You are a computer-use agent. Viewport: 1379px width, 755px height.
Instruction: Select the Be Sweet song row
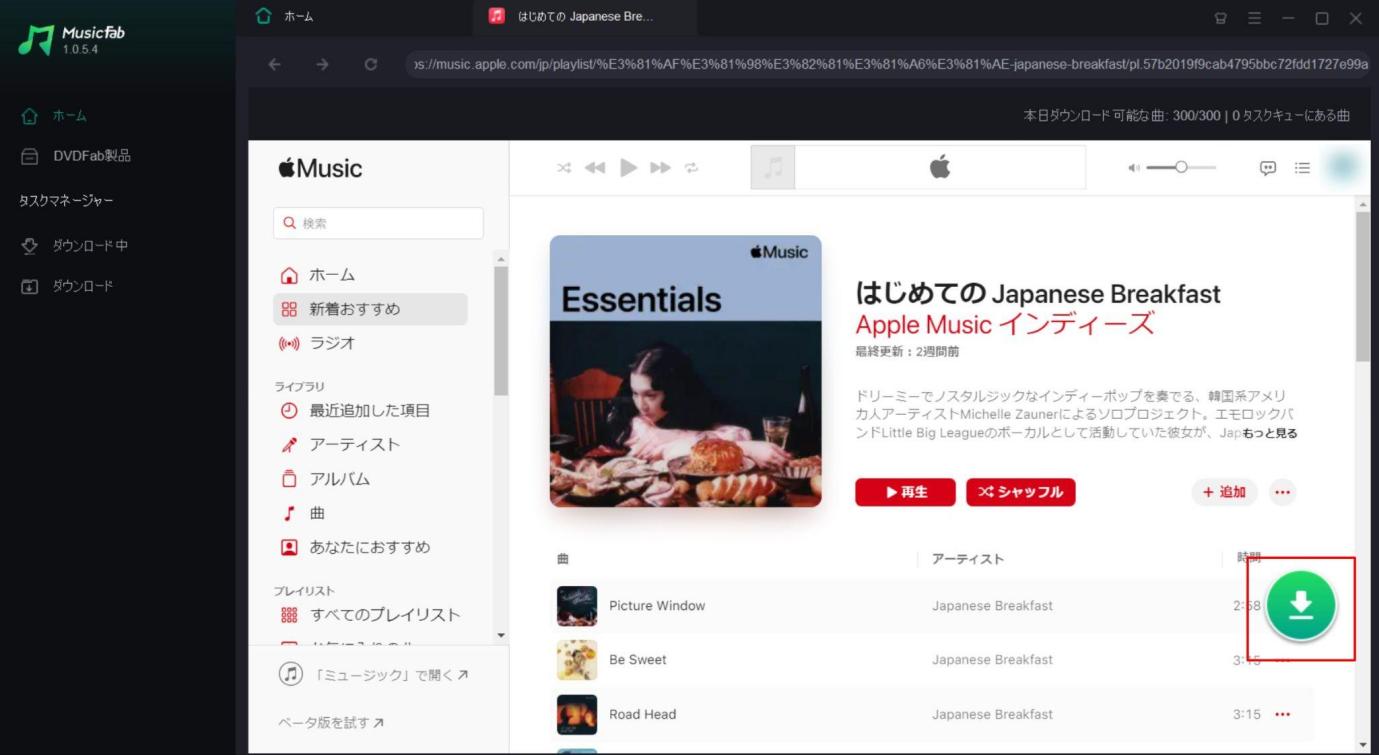click(932, 660)
